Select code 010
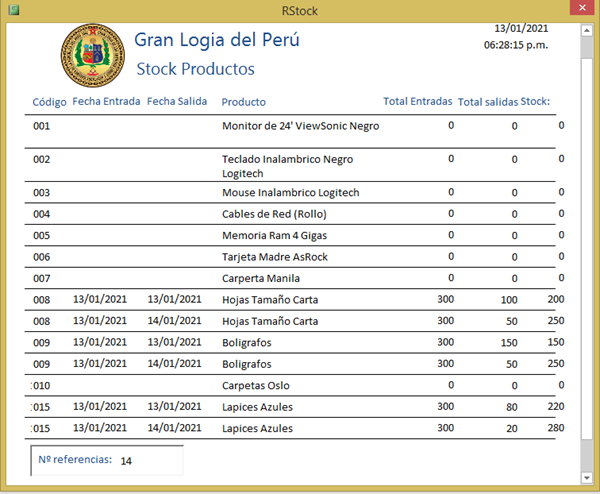Image resolution: width=600 pixels, height=494 pixels. pyautogui.click(x=42, y=385)
